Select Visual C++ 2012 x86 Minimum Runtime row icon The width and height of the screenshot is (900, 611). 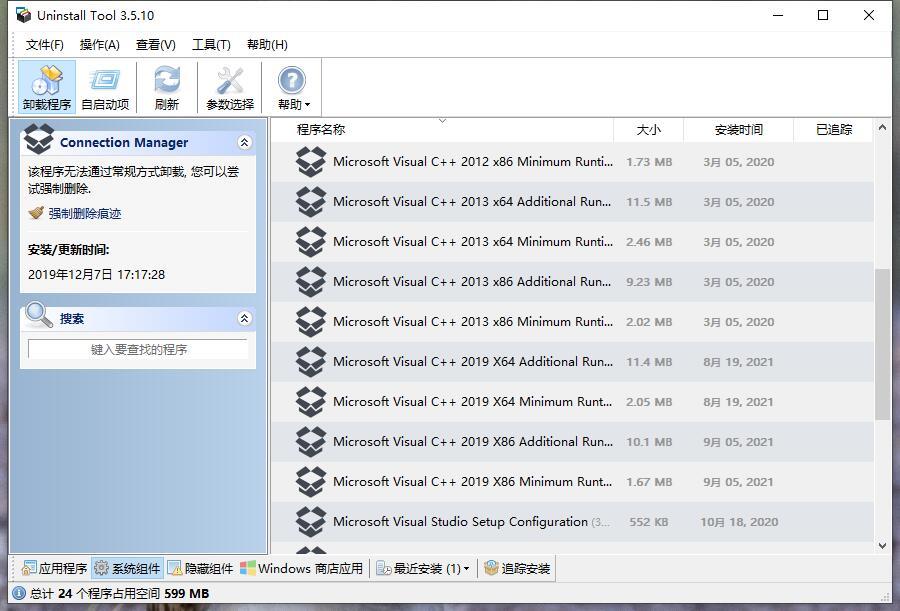click(311, 162)
